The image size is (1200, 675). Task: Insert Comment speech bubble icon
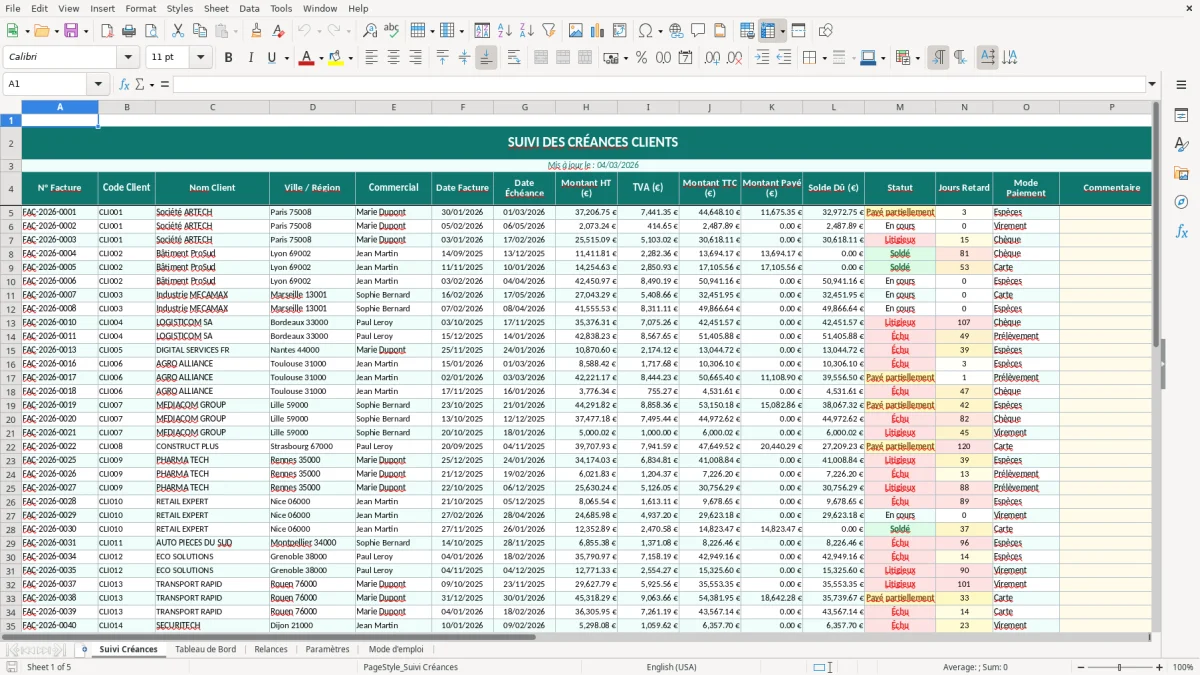tap(698, 31)
